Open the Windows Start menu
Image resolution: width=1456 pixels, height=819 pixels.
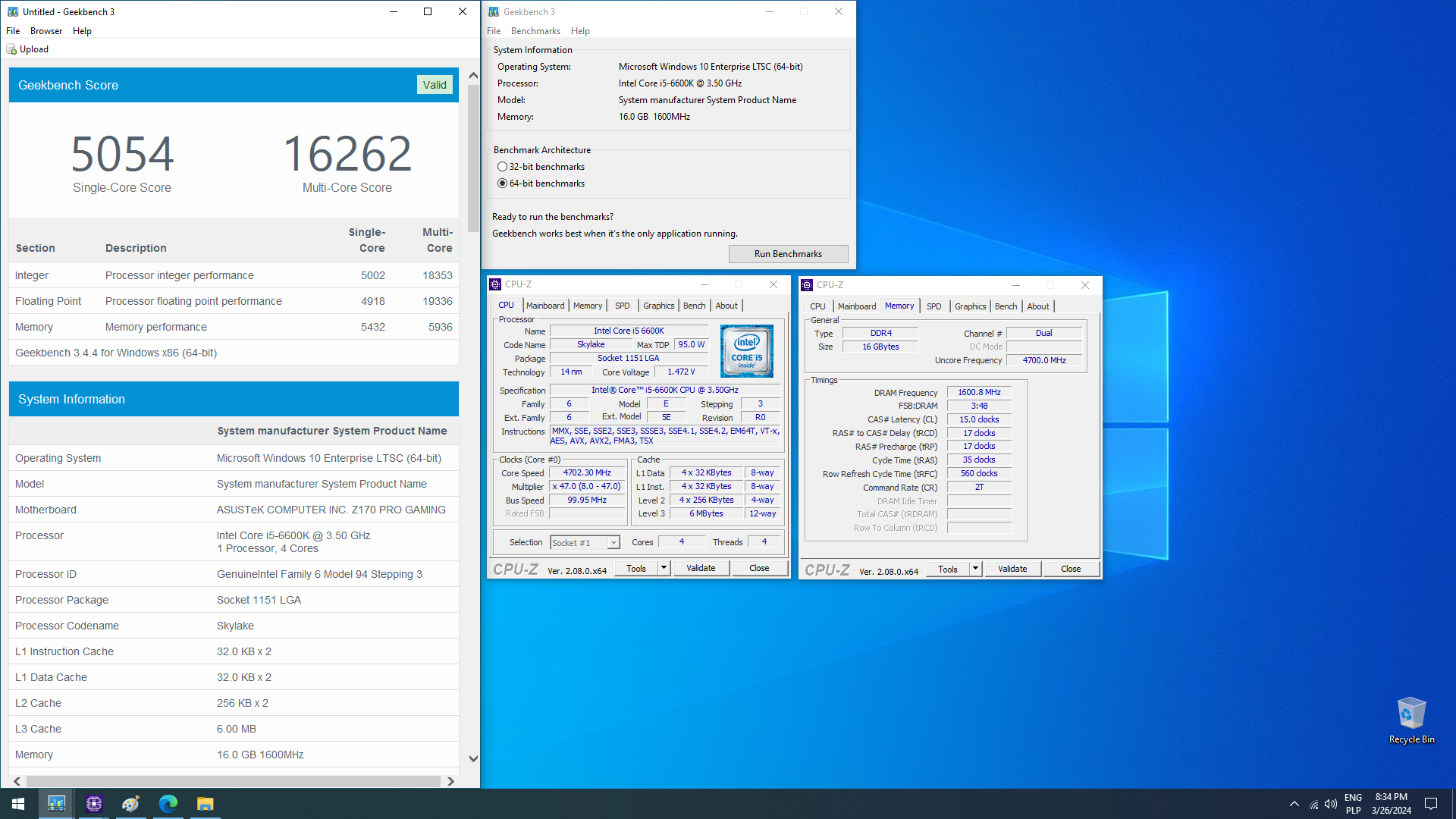coord(18,804)
